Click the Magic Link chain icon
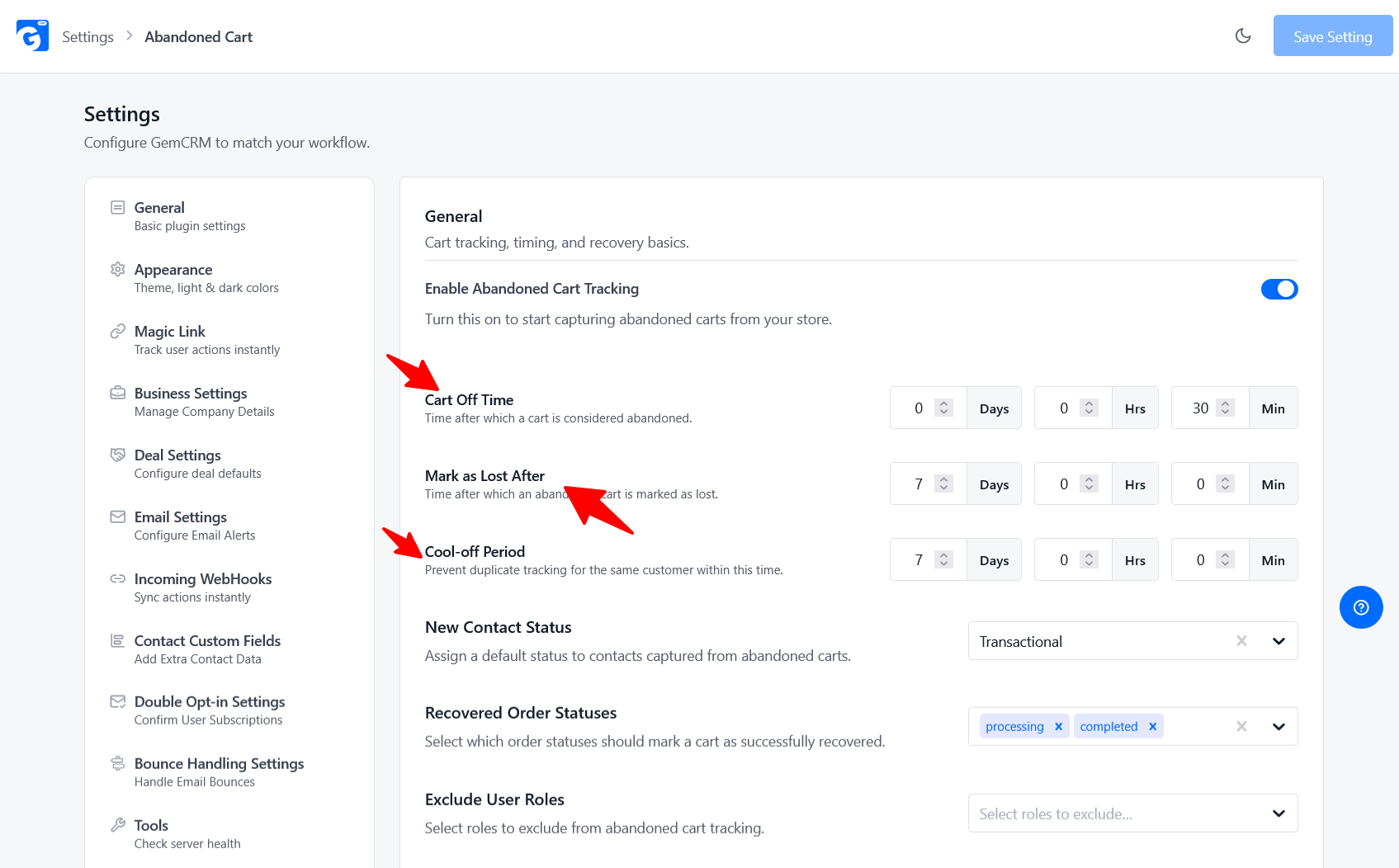This screenshot has height=868, width=1399. click(x=118, y=331)
